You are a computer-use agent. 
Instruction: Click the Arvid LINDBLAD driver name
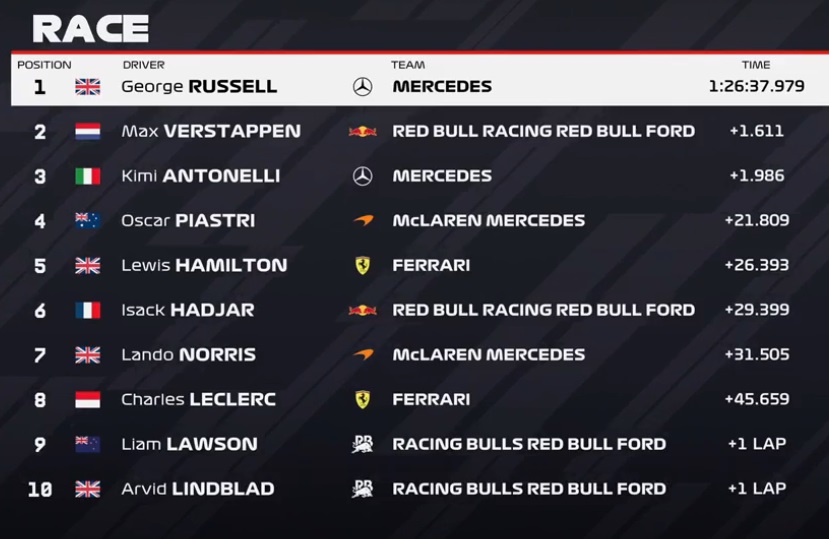[198, 489]
